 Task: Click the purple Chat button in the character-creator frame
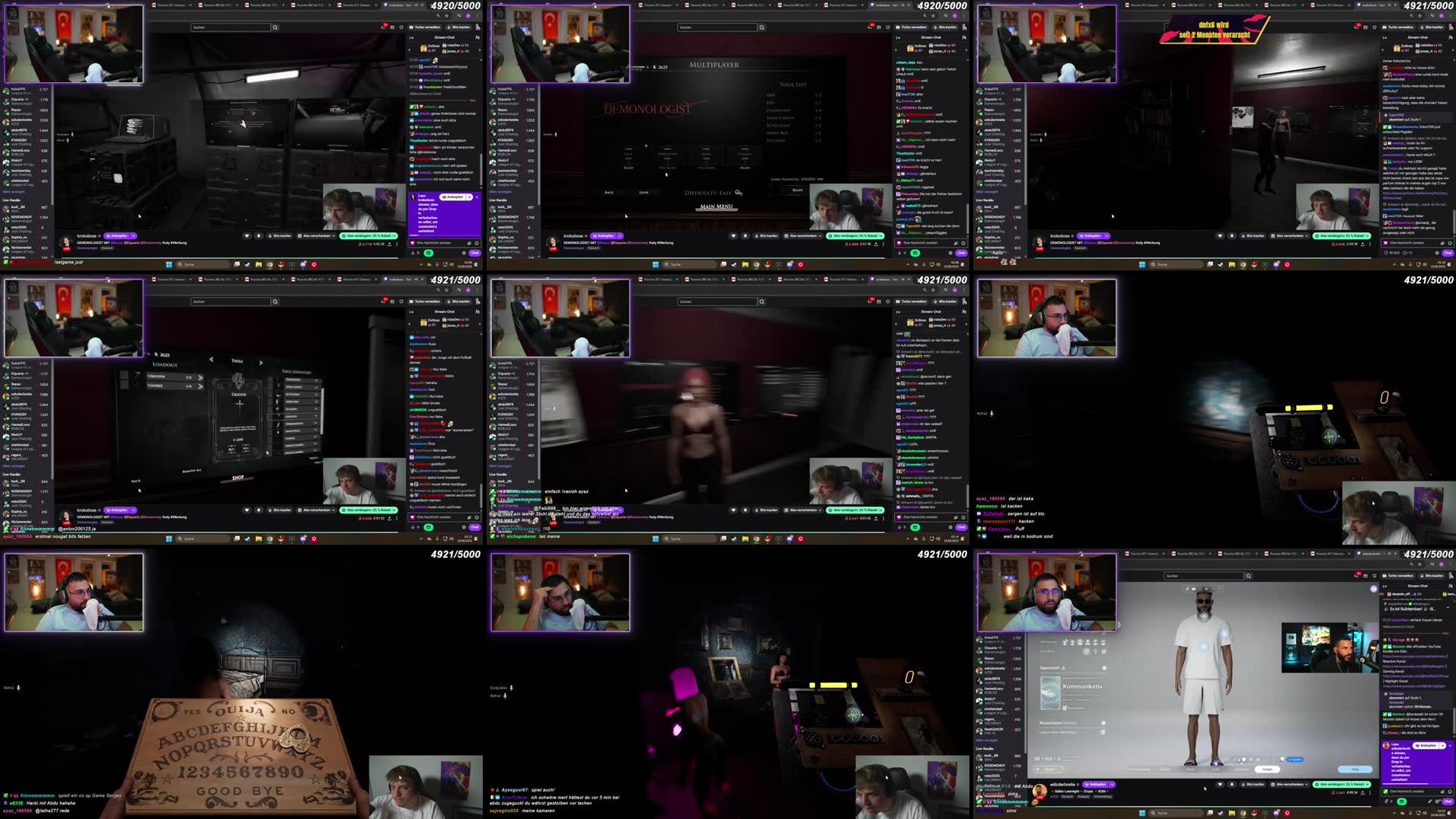(x=1448, y=801)
